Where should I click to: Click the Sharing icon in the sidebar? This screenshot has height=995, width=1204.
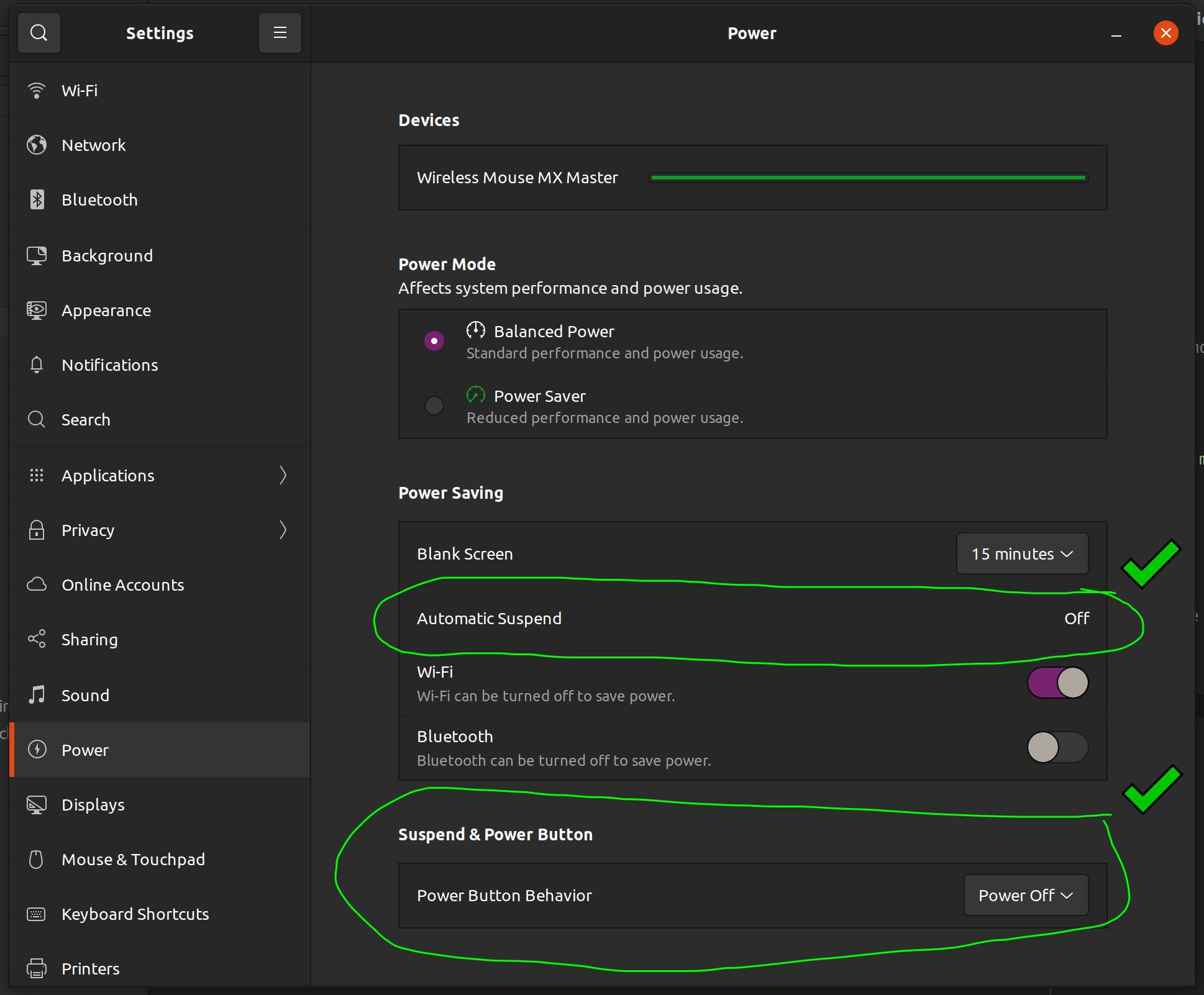[37, 639]
